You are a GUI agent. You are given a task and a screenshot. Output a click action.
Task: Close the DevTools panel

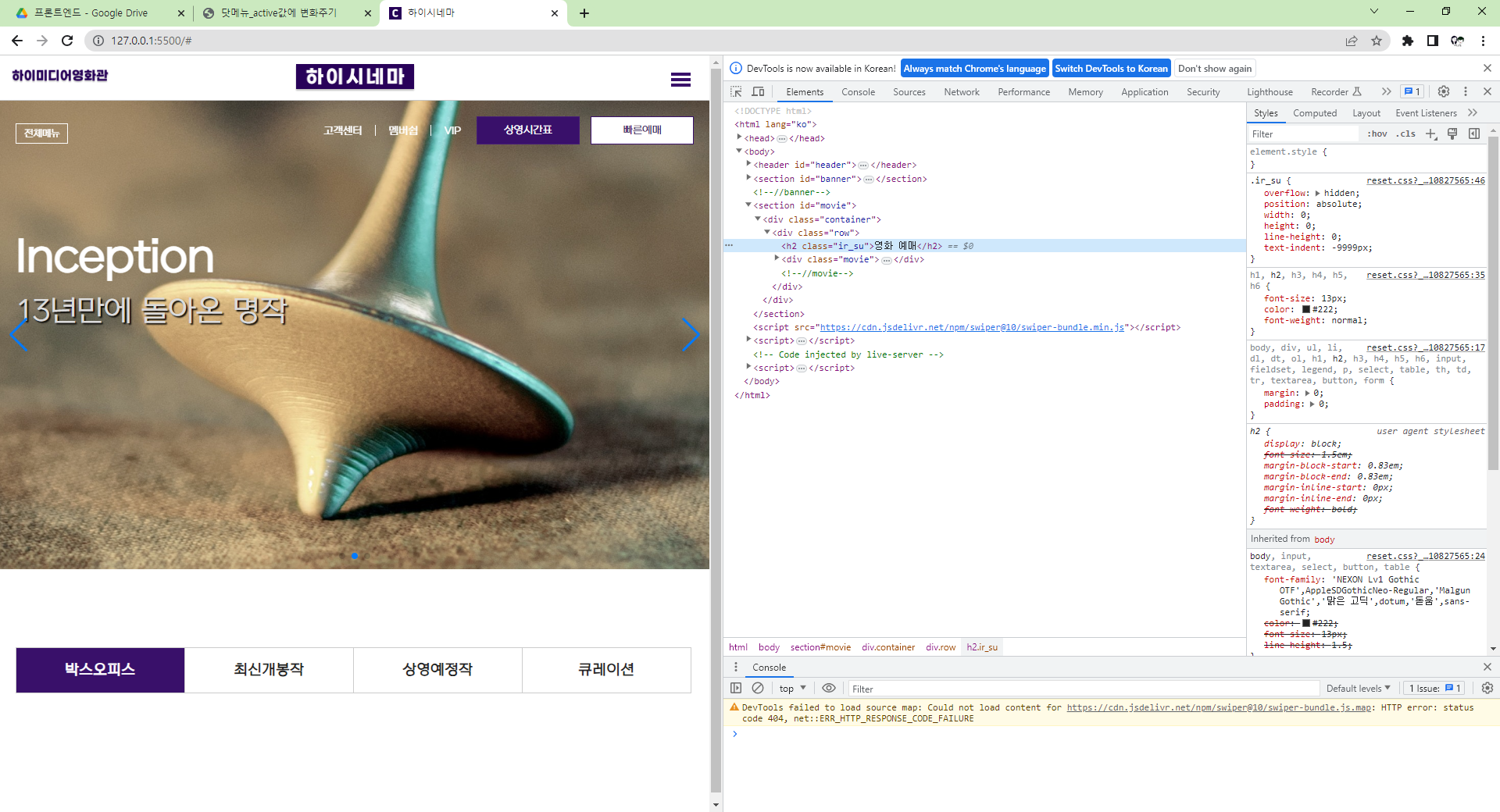[x=1487, y=91]
